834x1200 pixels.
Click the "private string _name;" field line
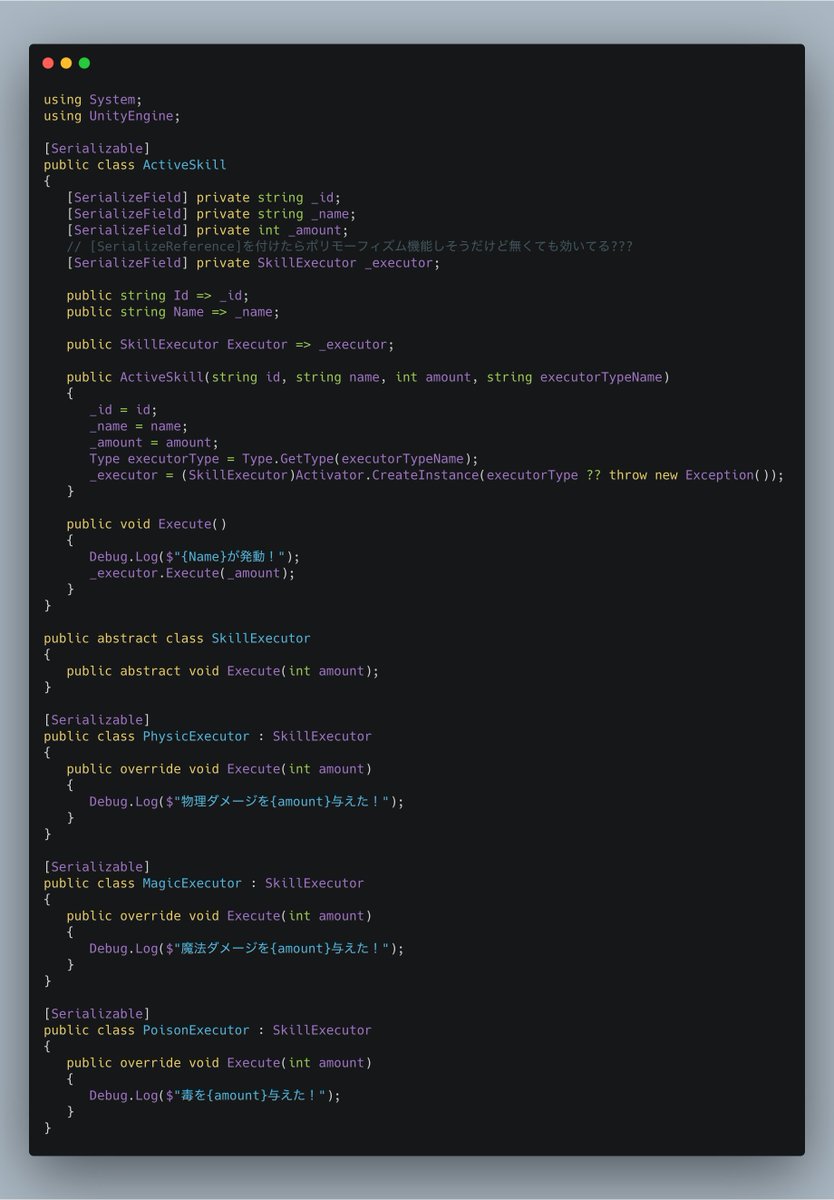click(211, 214)
